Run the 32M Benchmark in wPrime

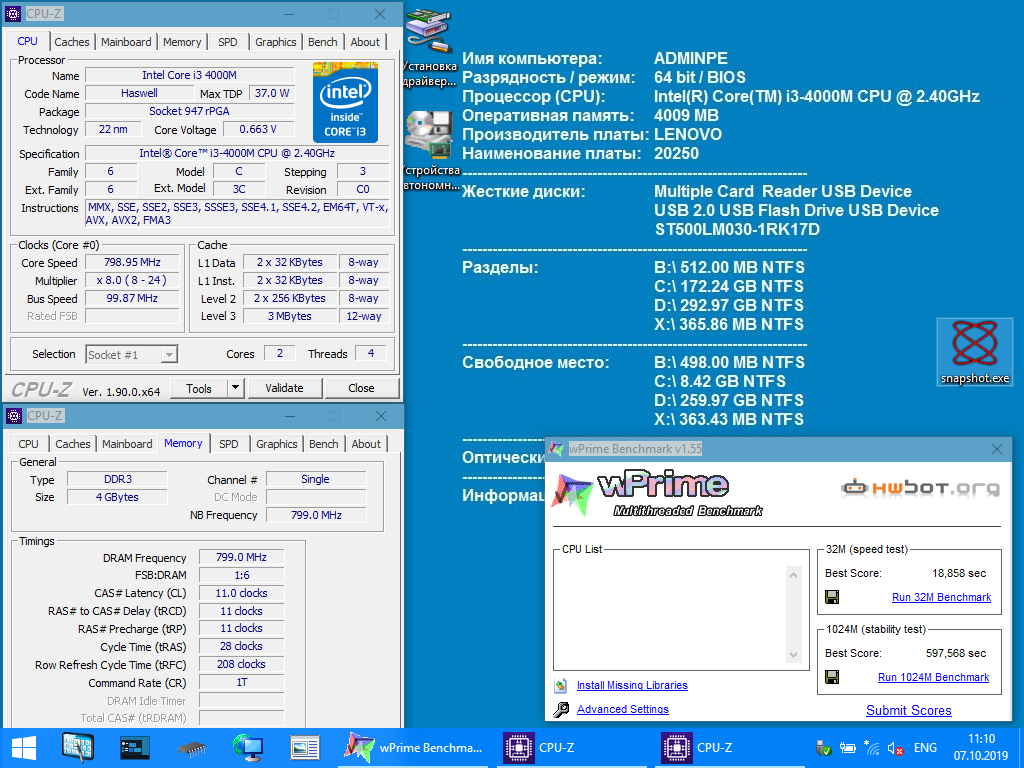[x=941, y=598]
